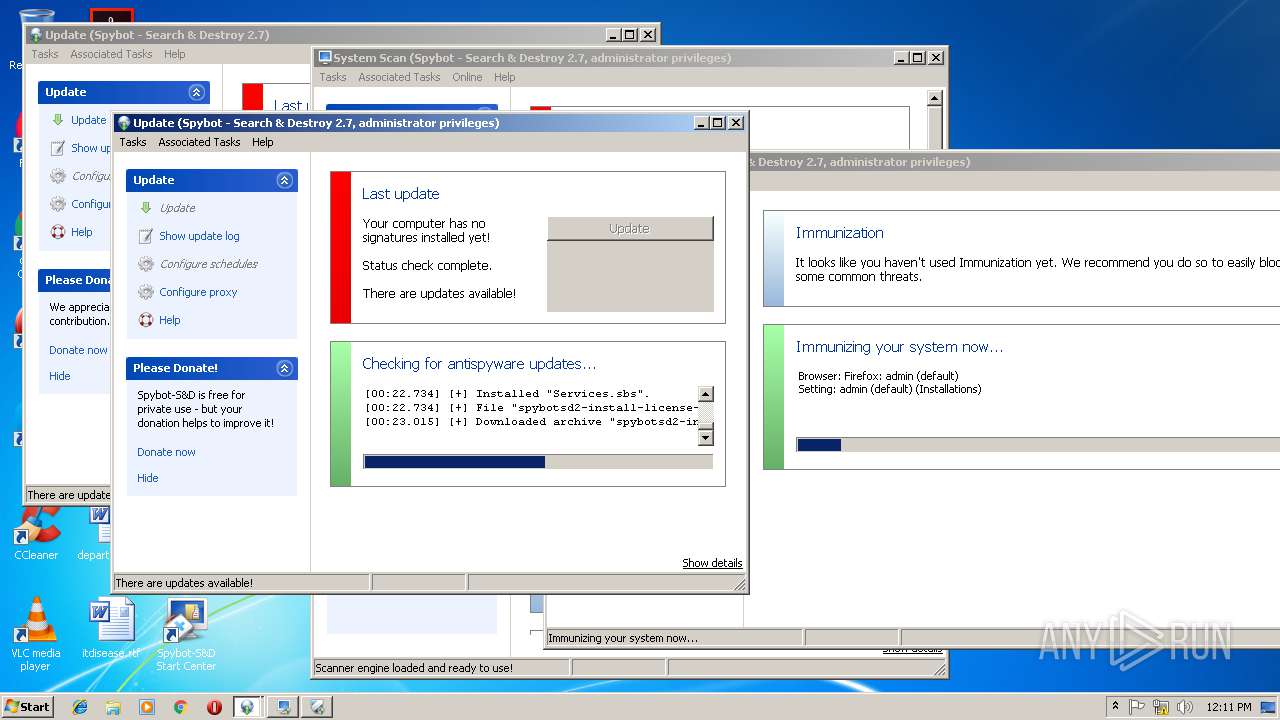1280x720 pixels.
Task: Launch Internet Explorer from taskbar
Action: 80,707
